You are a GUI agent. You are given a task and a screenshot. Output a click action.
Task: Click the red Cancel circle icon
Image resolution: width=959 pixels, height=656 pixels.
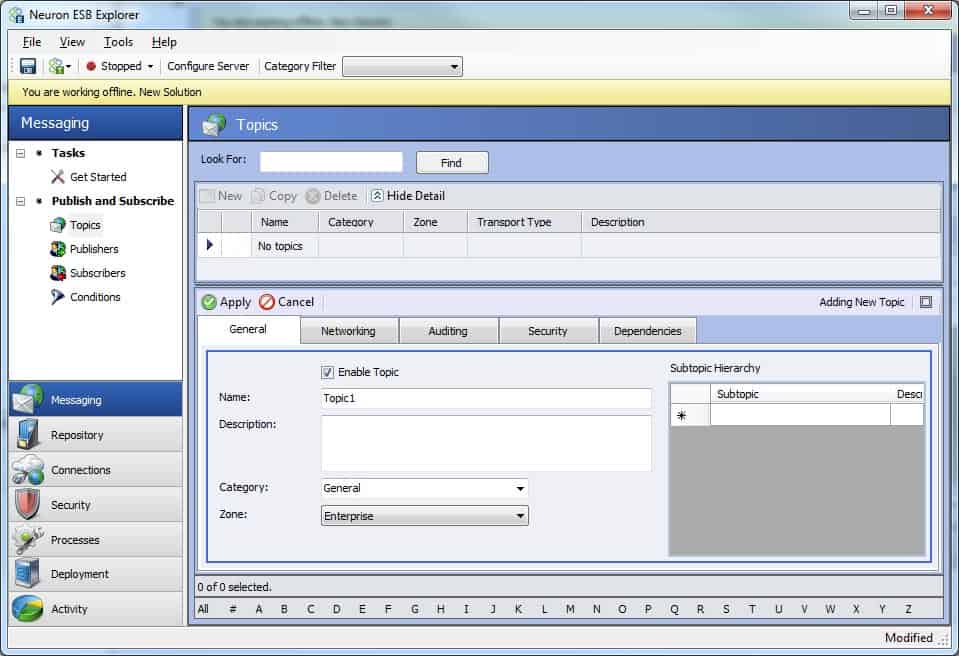point(267,302)
